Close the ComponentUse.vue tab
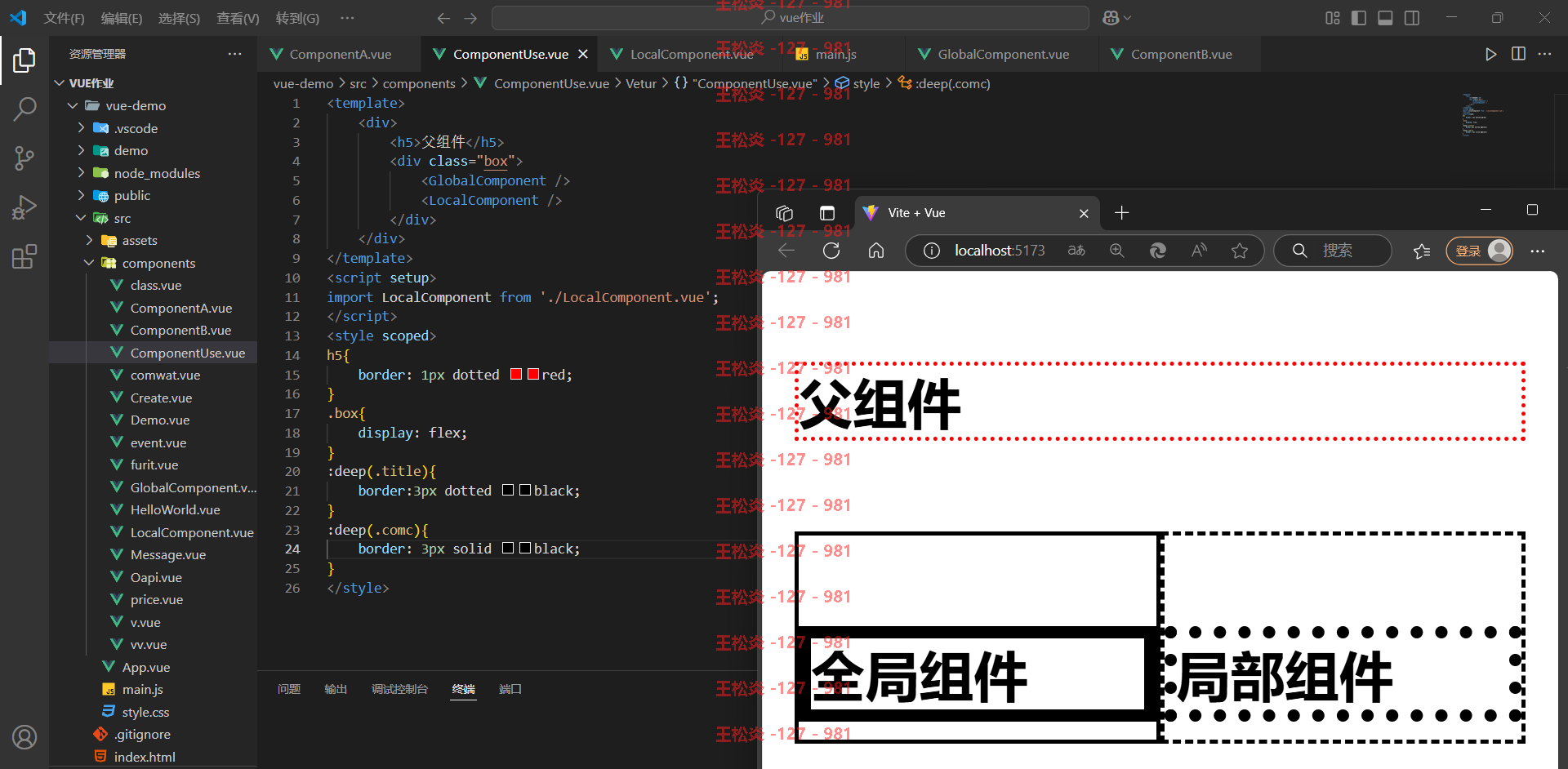 583,54
